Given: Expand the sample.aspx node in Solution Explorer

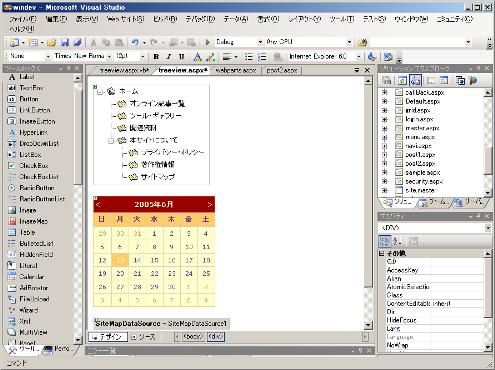Looking at the screenshot, I should 384,172.
